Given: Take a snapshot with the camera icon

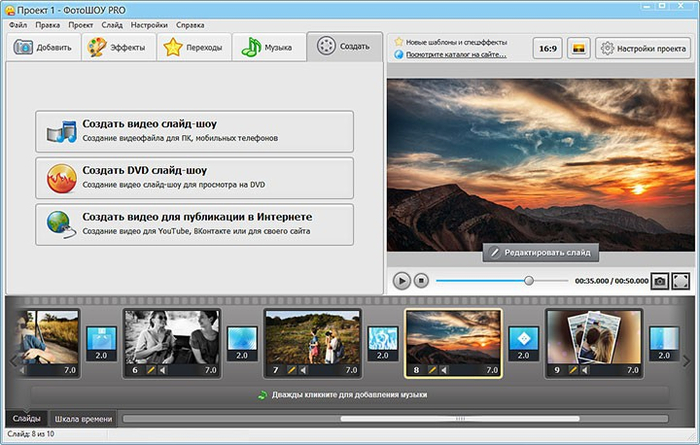Looking at the screenshot, I should click(660, 281).
